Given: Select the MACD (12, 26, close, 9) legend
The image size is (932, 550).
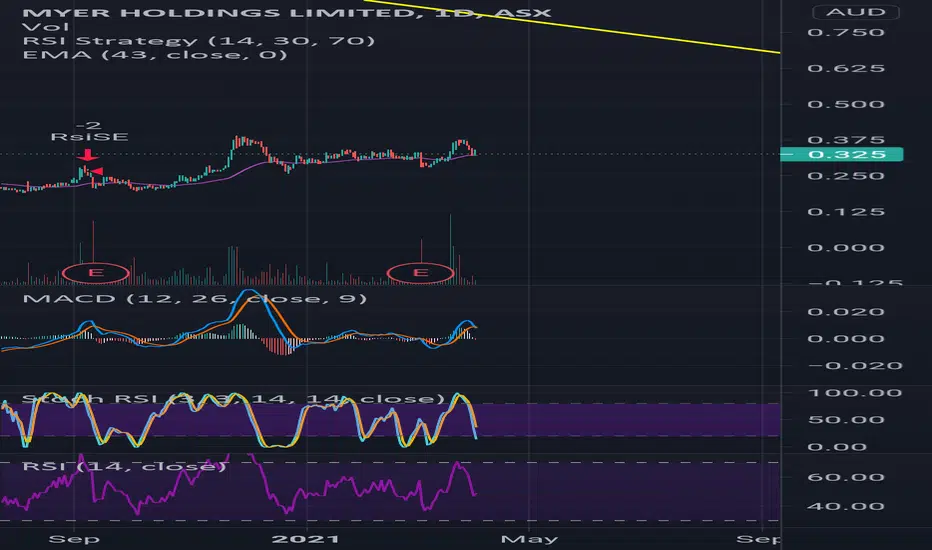Looking at the screenshot, I should pyautogui.click(x=194, y=298).
